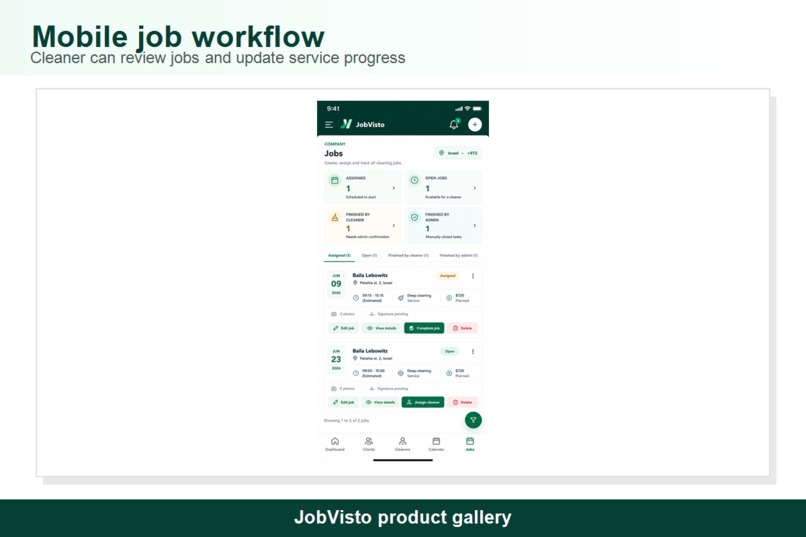Click the Jobs page heading
This screenshot has width=806, height=537.
pos(334,153)
